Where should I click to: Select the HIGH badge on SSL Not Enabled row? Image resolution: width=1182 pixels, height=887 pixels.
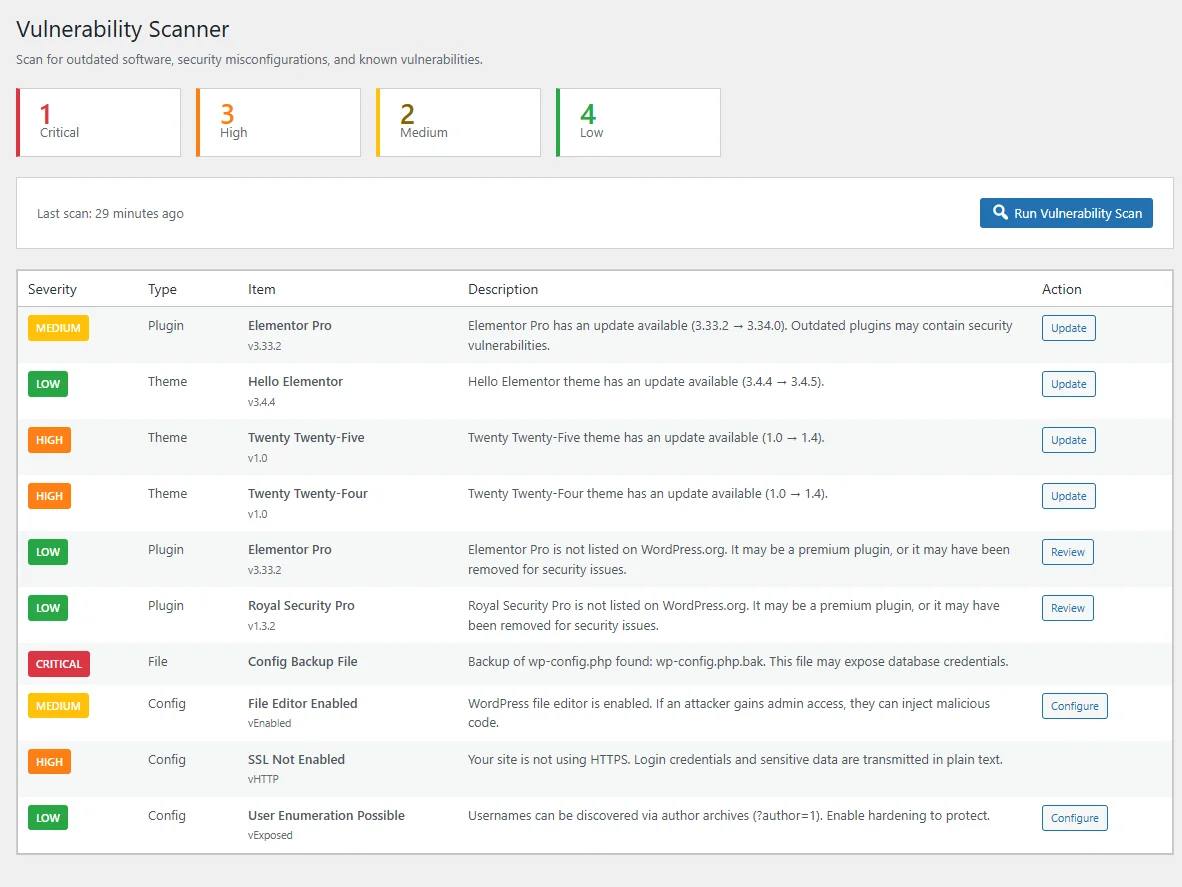49,761
